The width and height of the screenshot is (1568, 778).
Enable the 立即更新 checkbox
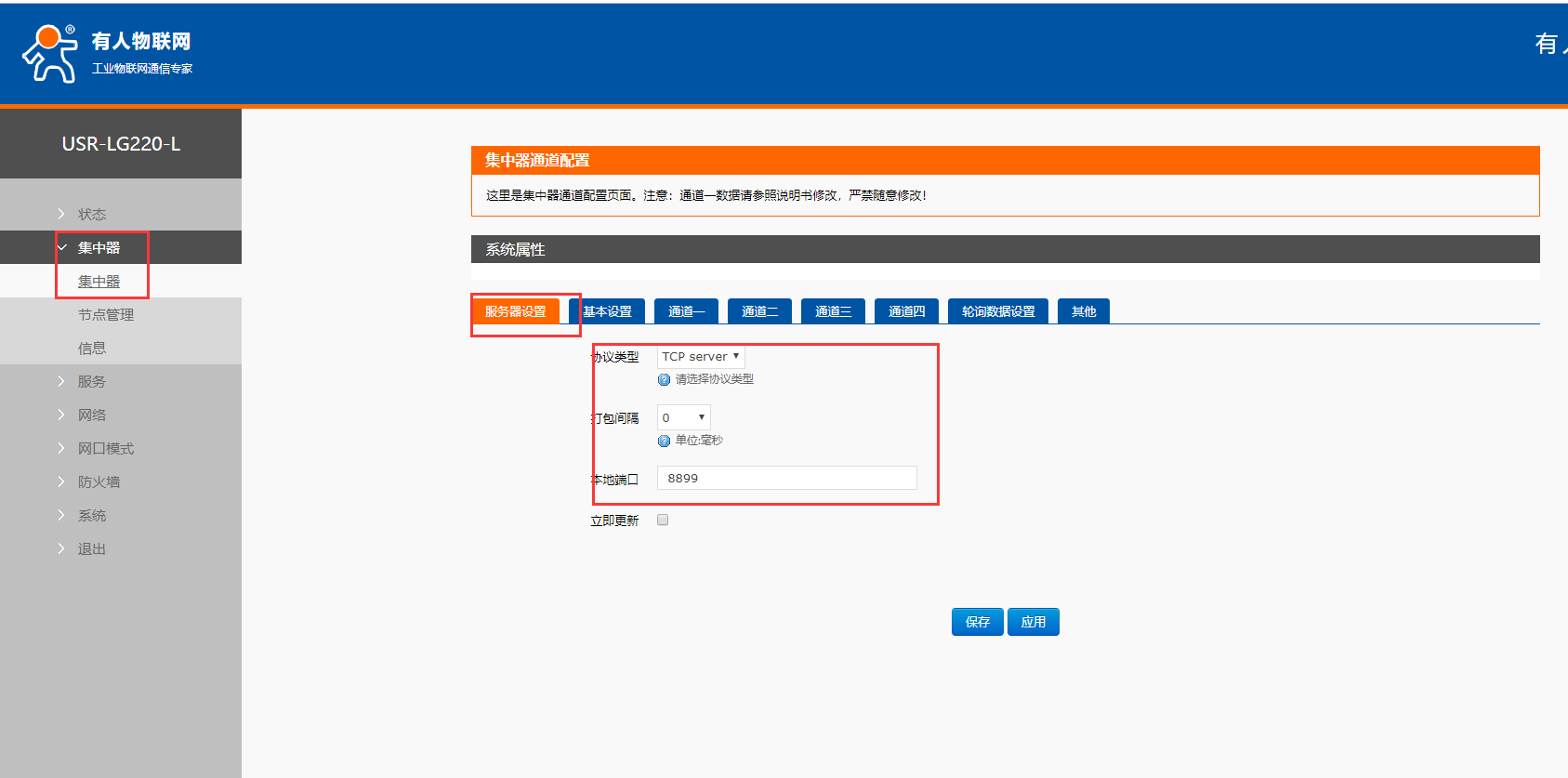pos(663,521)
